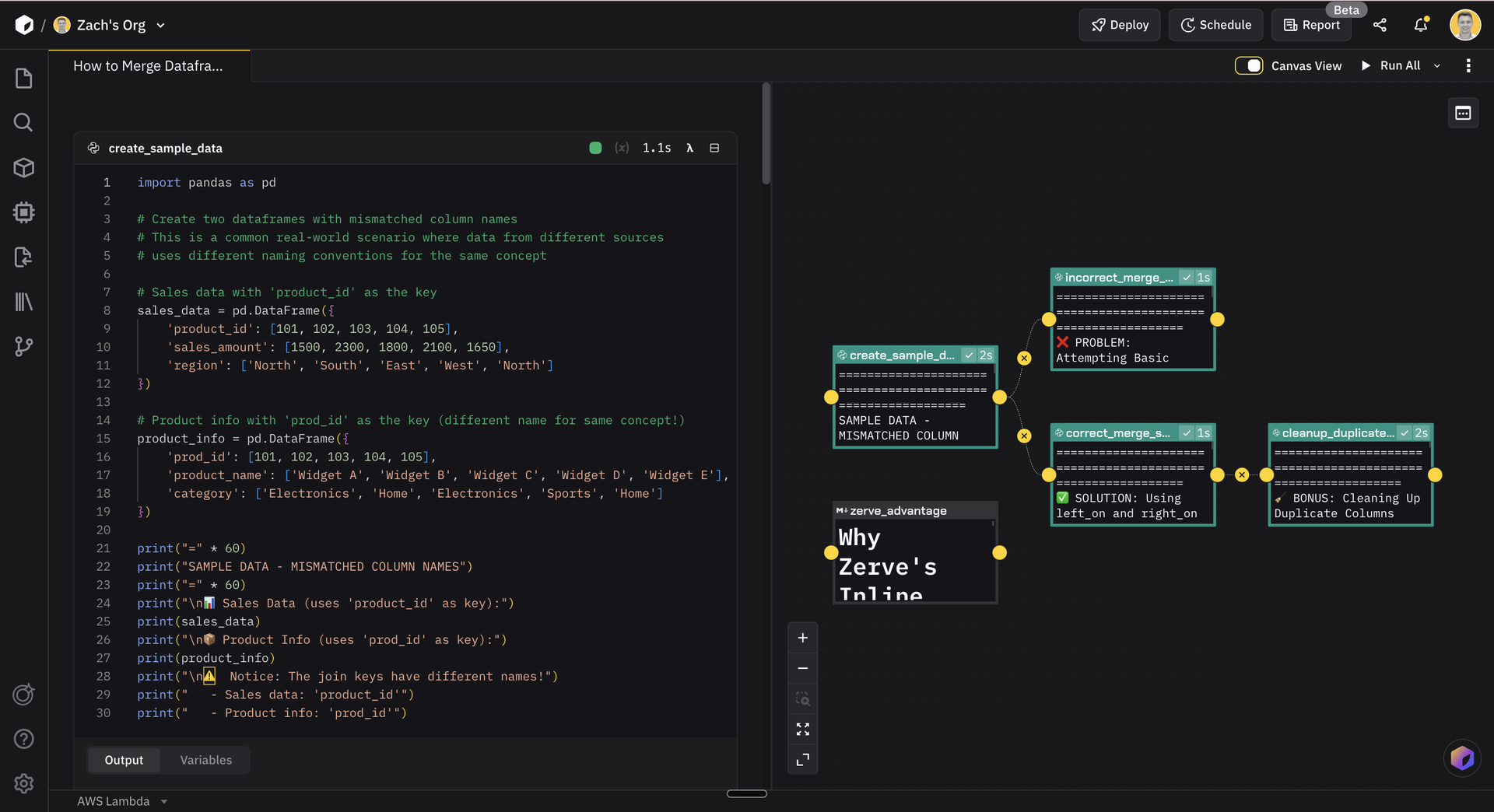1494x812 pixels.
Task: Click the Deploy button
Action: (x=1120, y=25)
